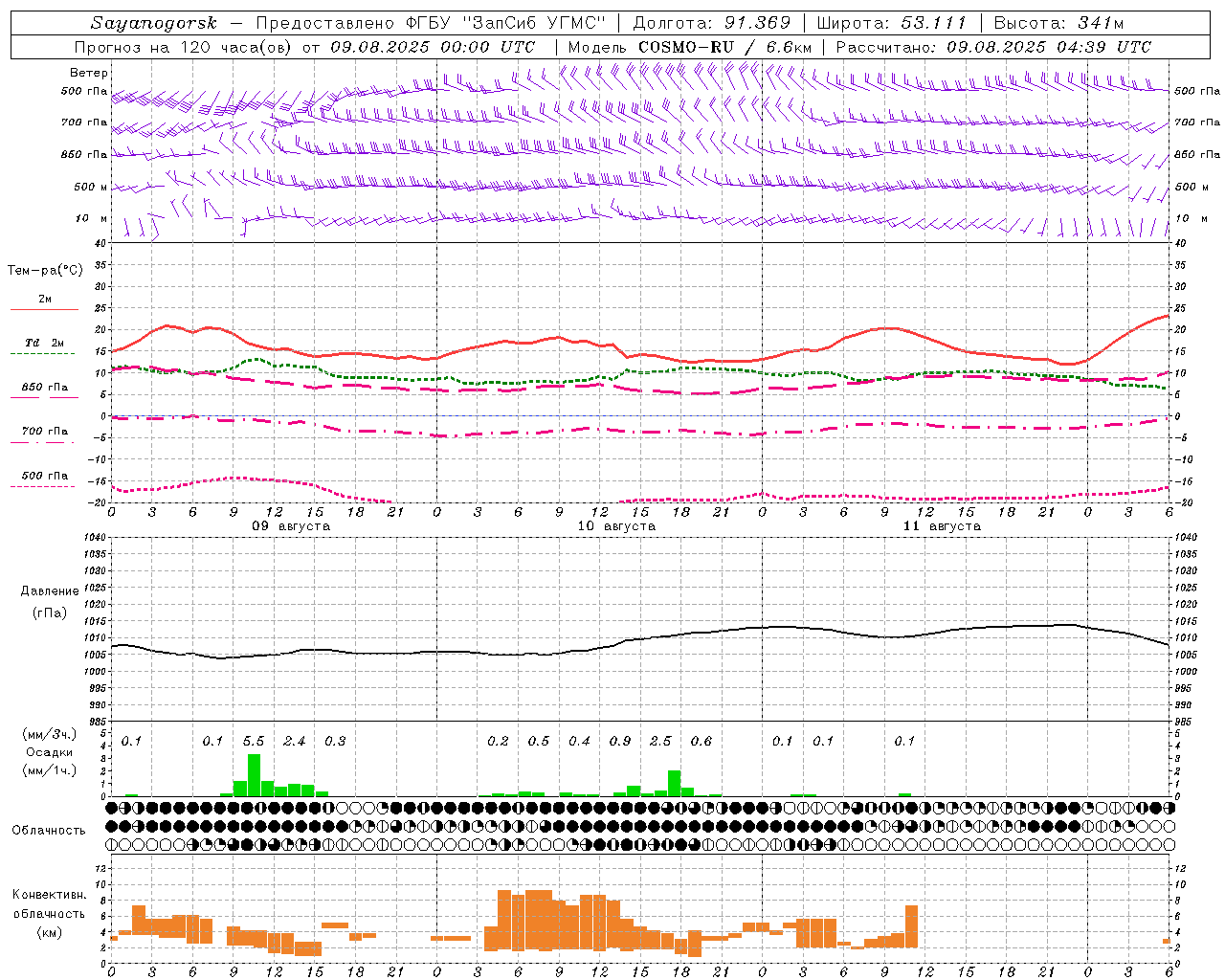The image size is (1225, 980).
Task: Click the '0.4' precipitation value
Action: coord(579,741)
